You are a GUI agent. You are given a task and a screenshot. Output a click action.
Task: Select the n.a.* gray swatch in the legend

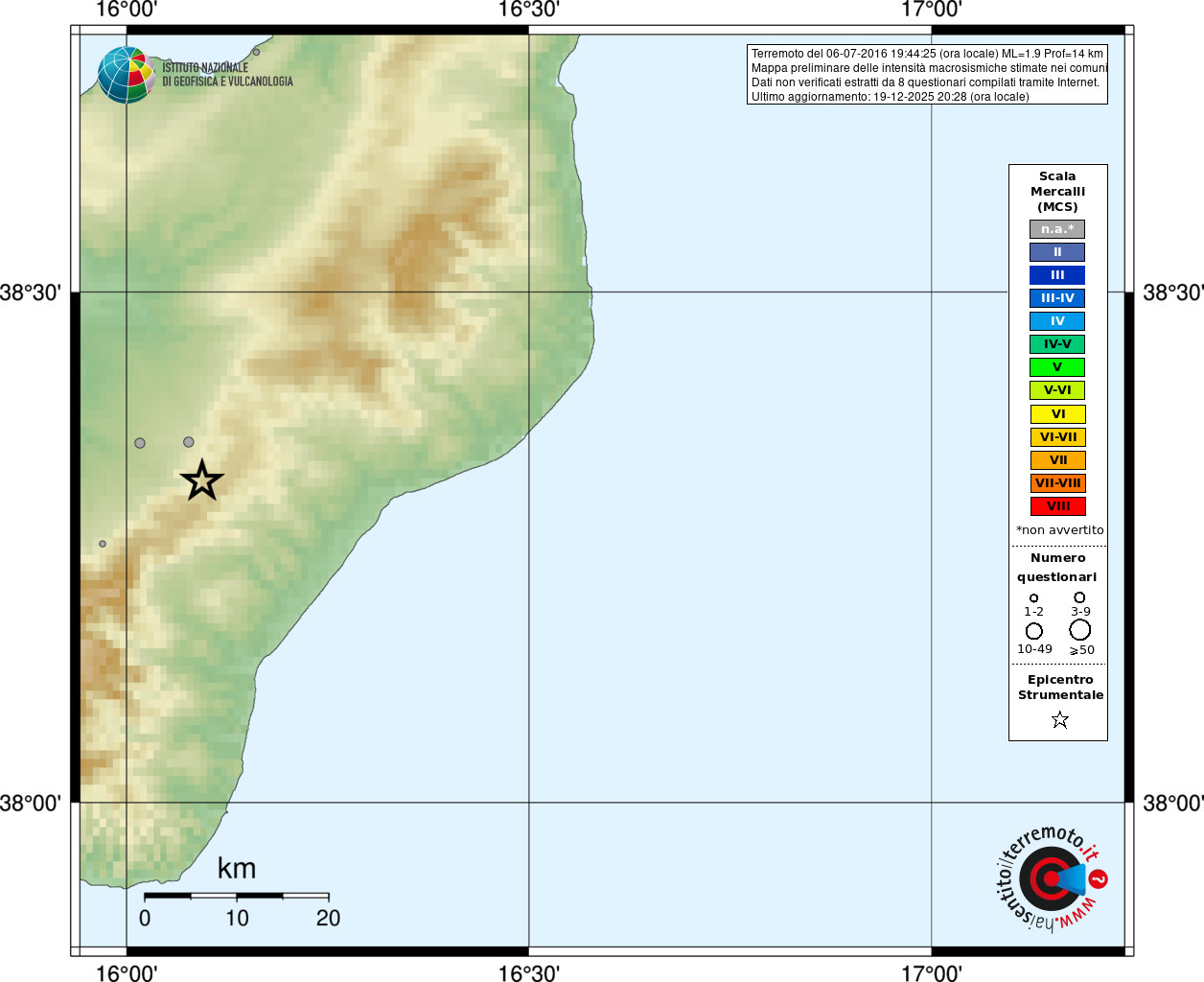tap(1057, 229)
